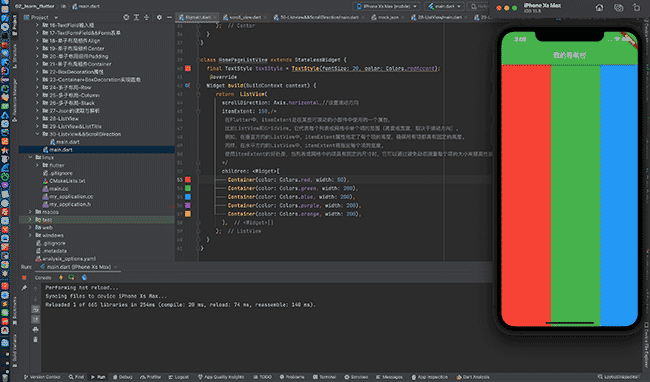Image resolution: width=650 pixels, height=382 pixels.
Task: Open the Find tool window
Action: pyautogui.click(x=76, y=377)
